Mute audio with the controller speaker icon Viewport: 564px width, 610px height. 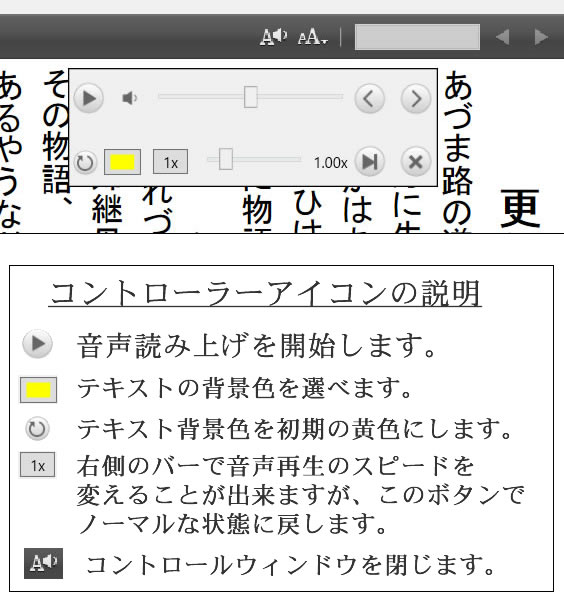point(130,98)
